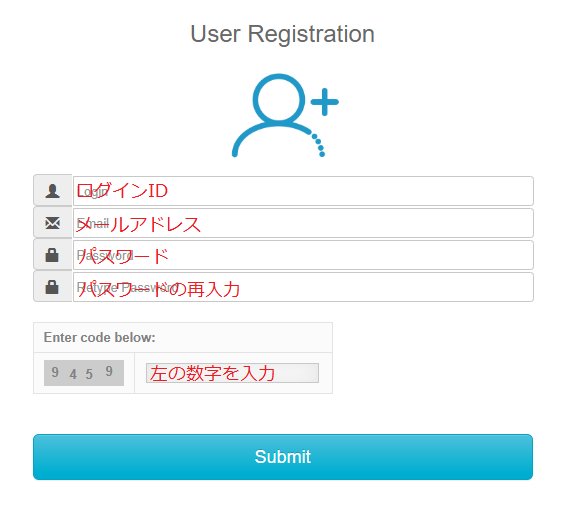565x507 pixels.
Task: Select the Password input field
Action: [303, 255]
